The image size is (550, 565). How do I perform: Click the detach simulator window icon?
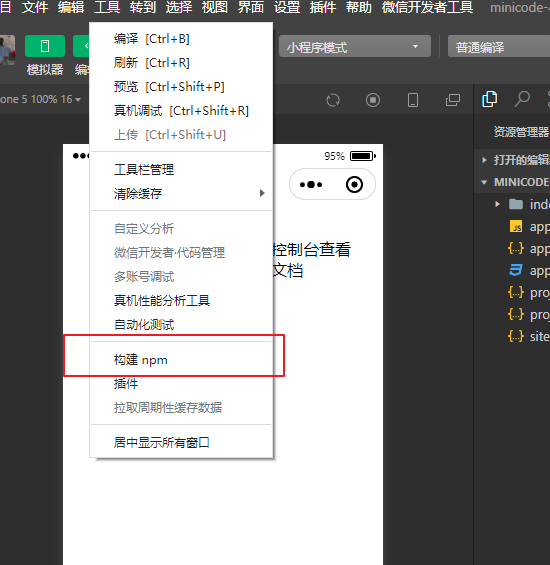pos(453,100)
